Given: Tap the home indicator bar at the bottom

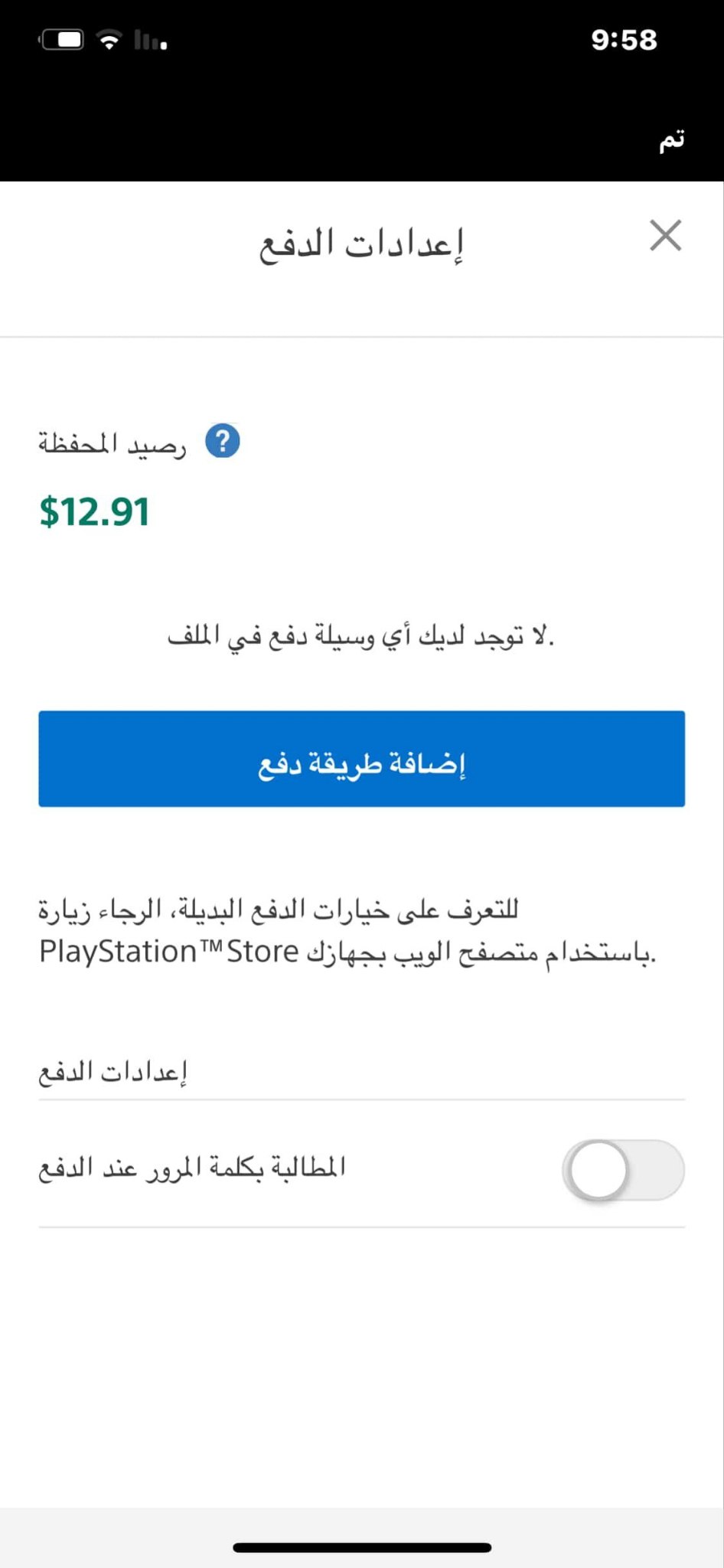Looking at the screenshot, I should pos(362,1547).
